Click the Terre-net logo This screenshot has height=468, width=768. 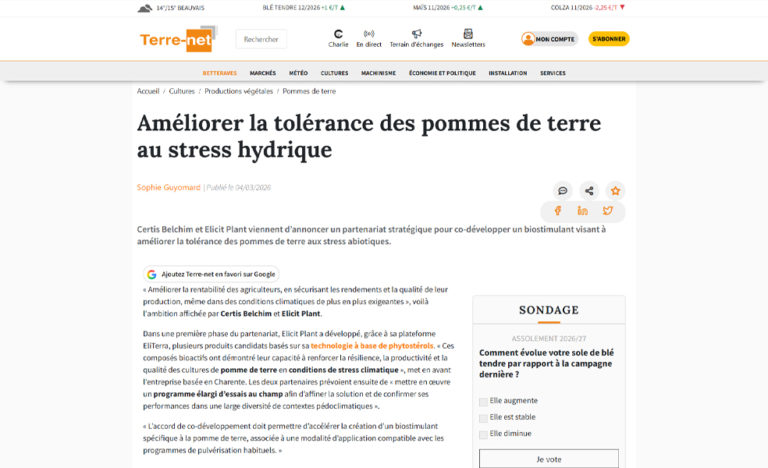click(x=177, y=39)
